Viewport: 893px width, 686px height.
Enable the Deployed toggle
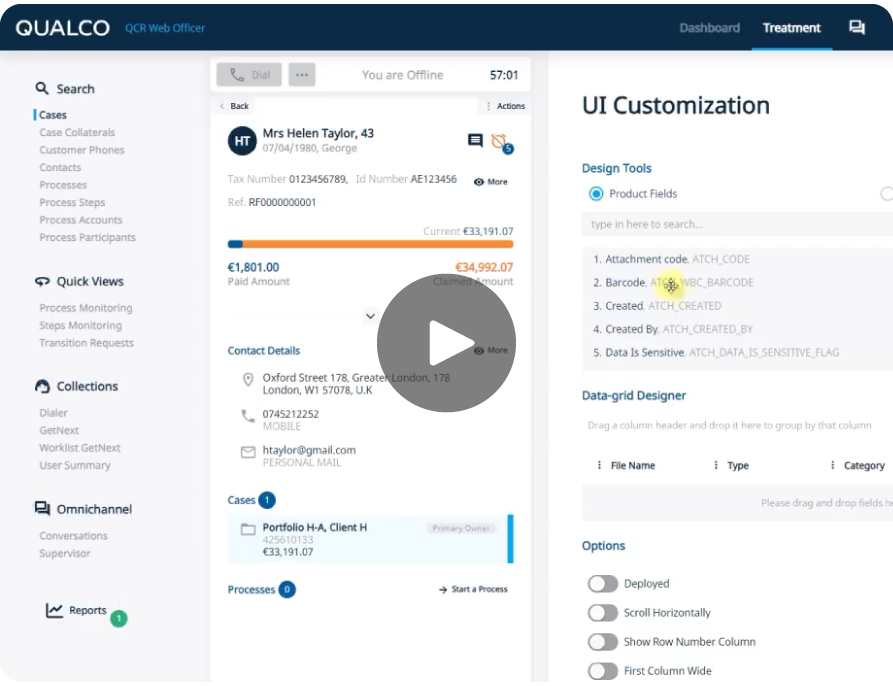pyautogui.click(x=602, y=584)
